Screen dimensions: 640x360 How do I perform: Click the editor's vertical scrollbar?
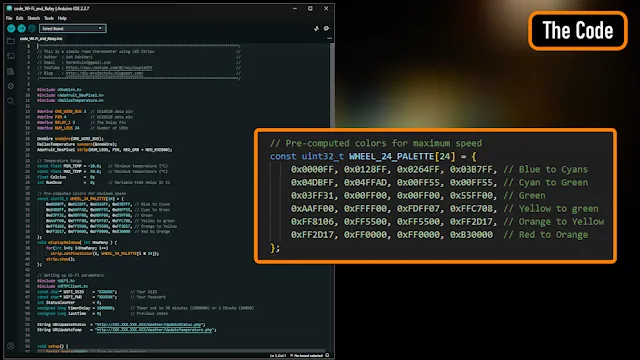(x=332, y=196)
